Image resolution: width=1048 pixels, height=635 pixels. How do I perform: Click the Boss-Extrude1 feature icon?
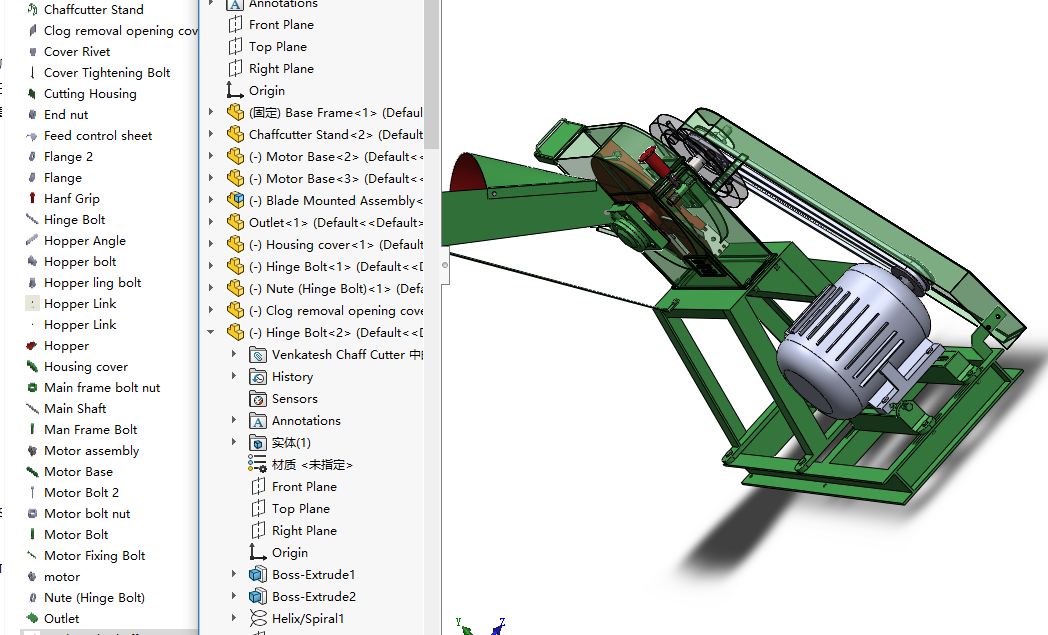click(x=258, y=574)
